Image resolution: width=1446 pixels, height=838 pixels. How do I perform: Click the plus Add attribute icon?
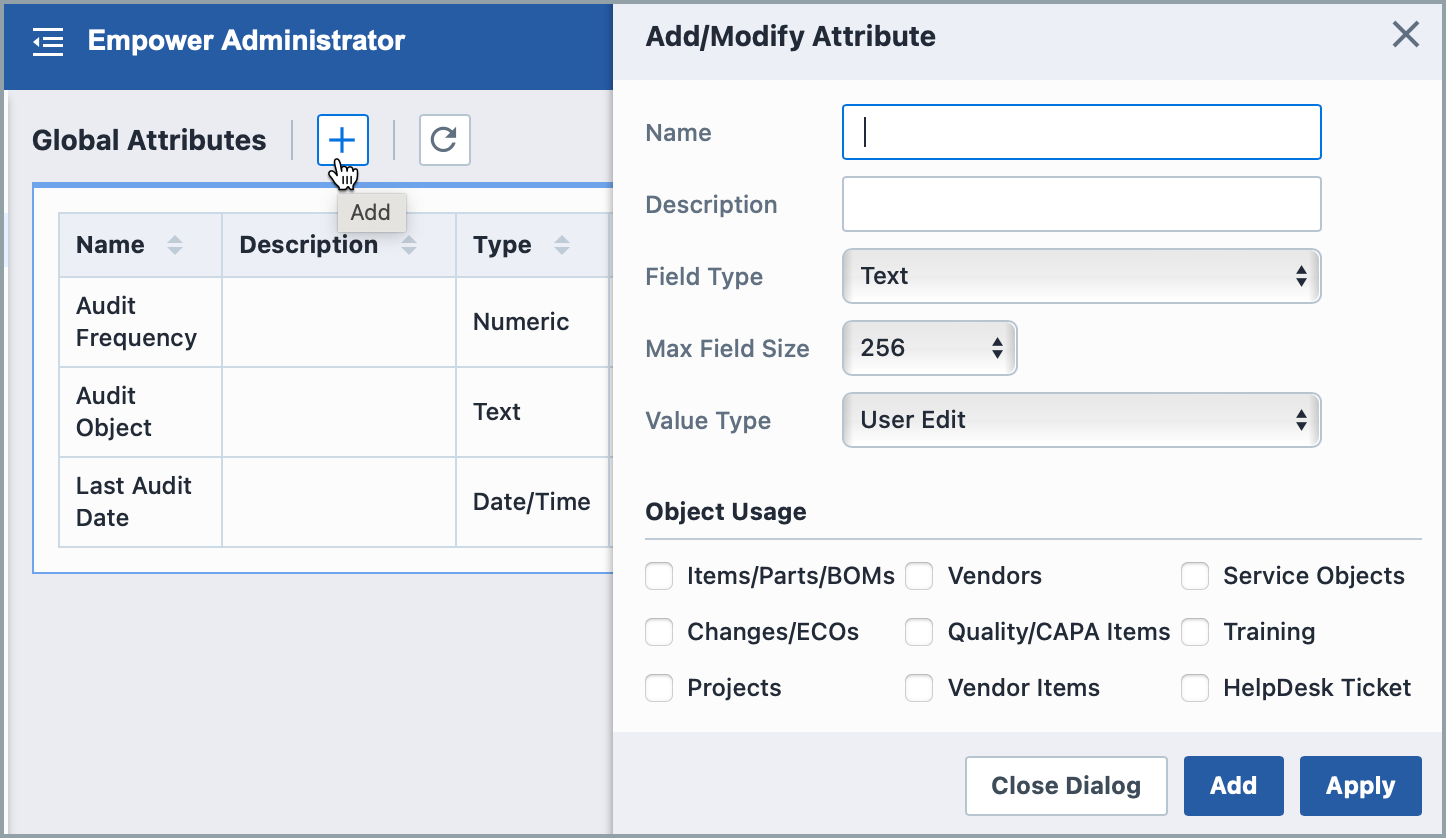pos(343,140)
